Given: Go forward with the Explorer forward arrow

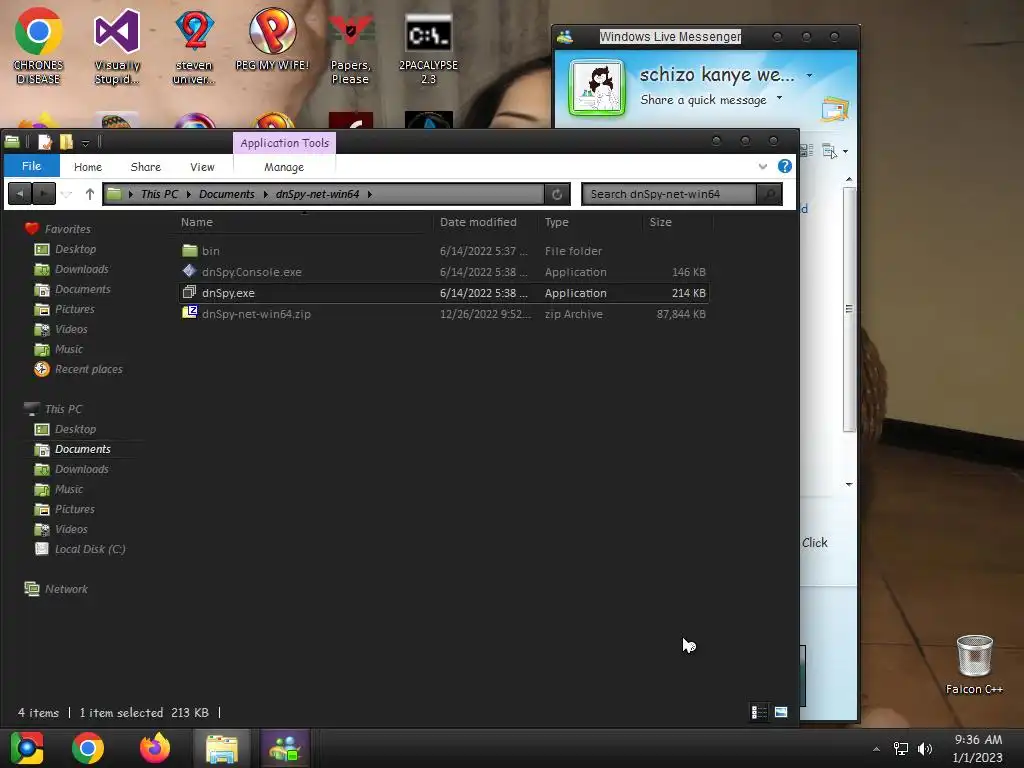Looking at the screenshot, I should coord(44,194).
